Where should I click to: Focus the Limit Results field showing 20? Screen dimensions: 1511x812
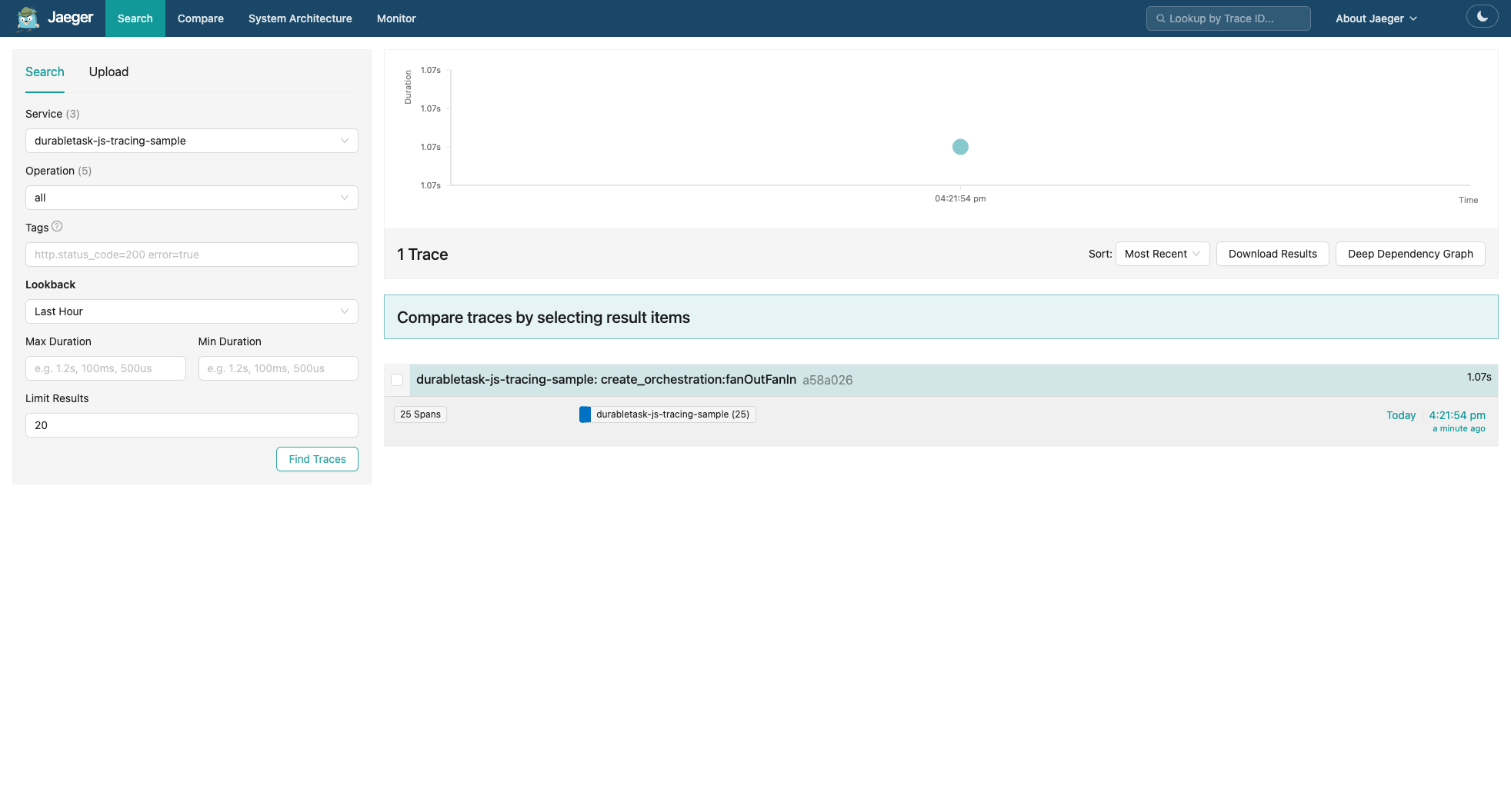pyautogui.click(x=192, y=425)
